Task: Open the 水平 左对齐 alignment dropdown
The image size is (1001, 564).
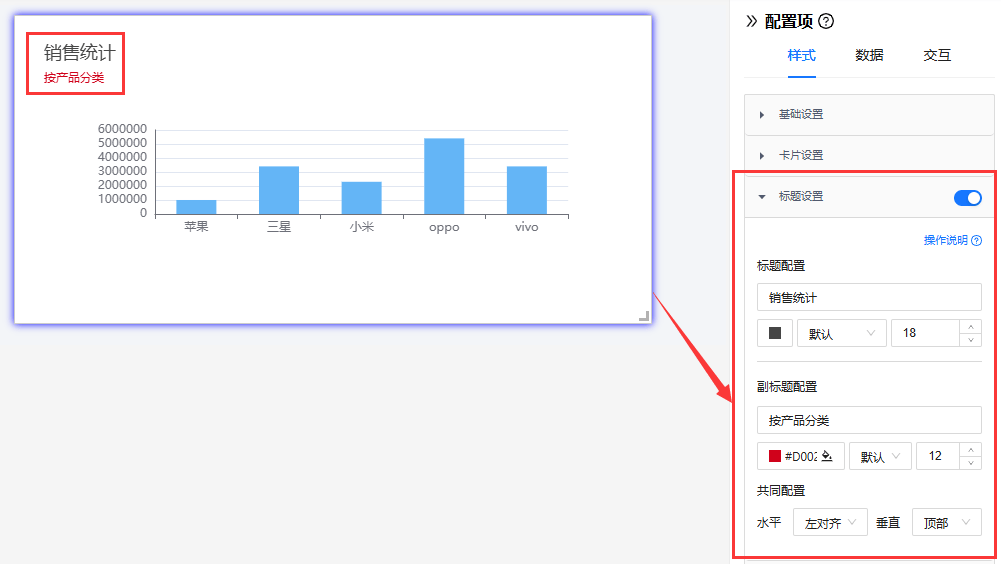Action: [830, 522]
